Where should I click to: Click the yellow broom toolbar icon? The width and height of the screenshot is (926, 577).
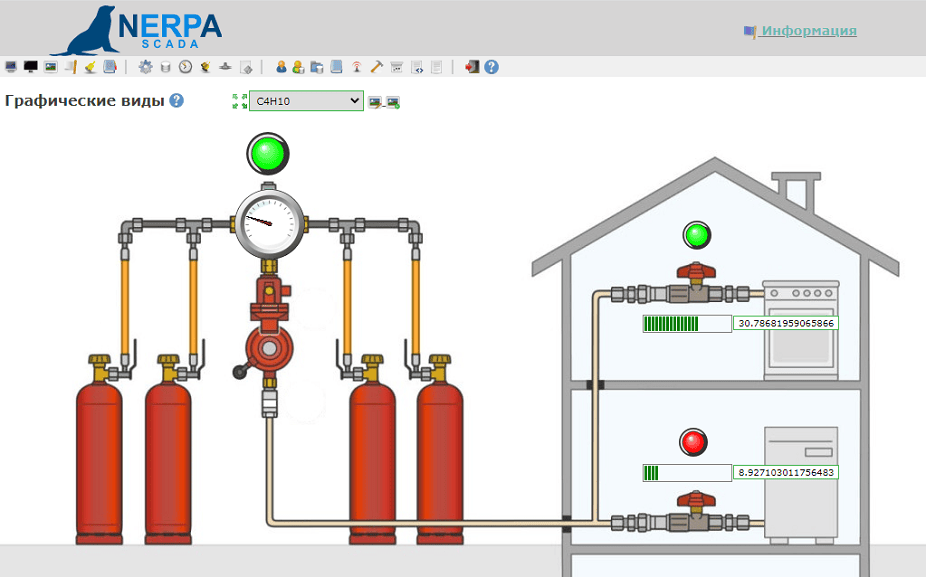click(x=90, y=67)
